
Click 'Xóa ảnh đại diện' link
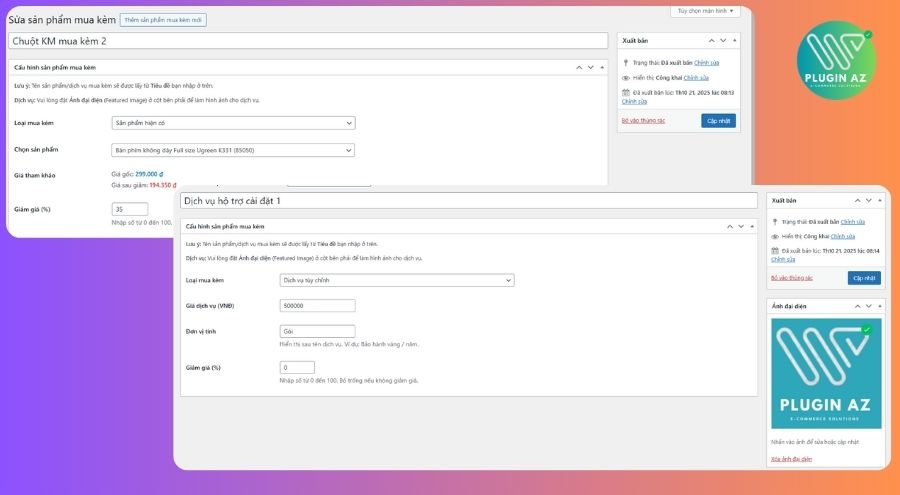[791, 459]
